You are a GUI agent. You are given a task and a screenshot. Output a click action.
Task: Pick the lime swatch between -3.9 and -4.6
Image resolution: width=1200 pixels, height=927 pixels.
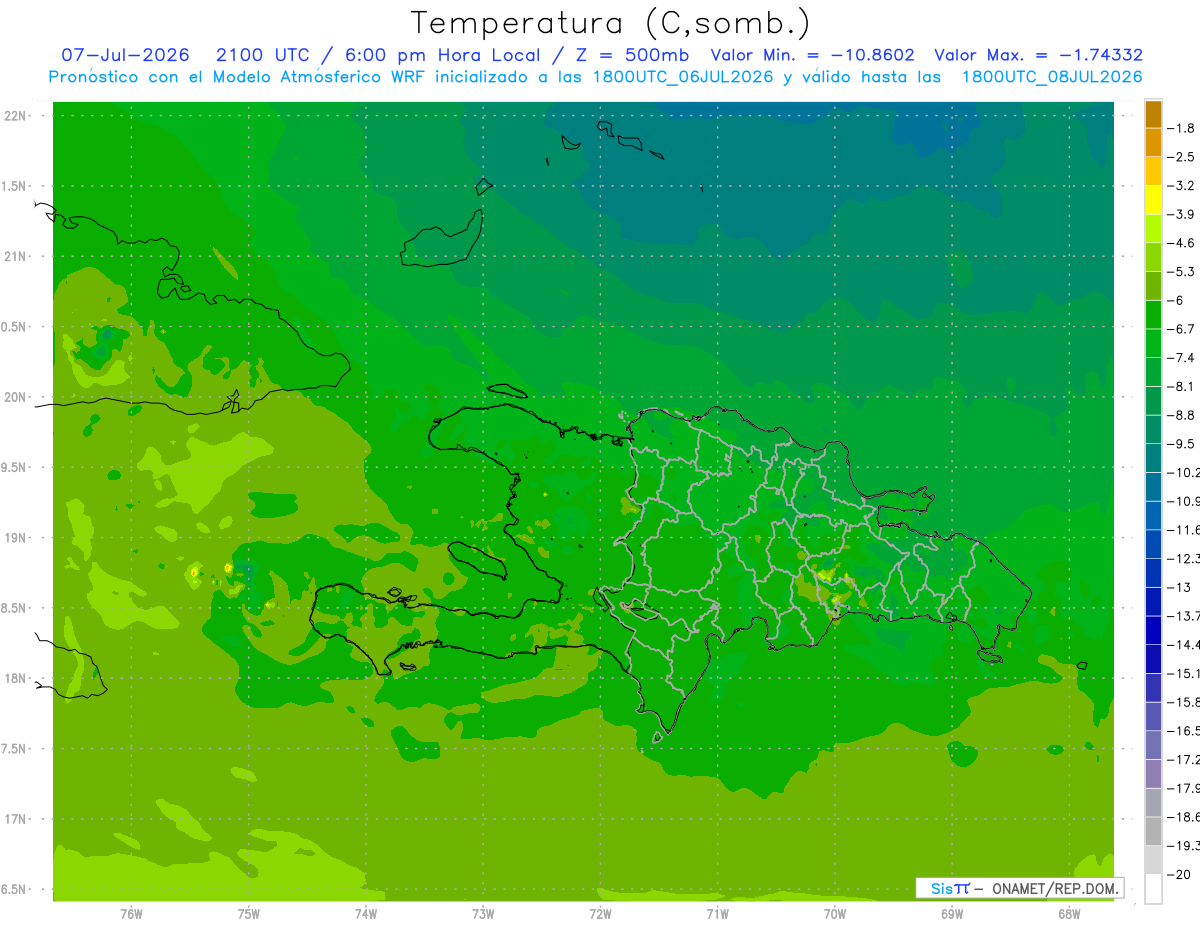pos(1153,229)
